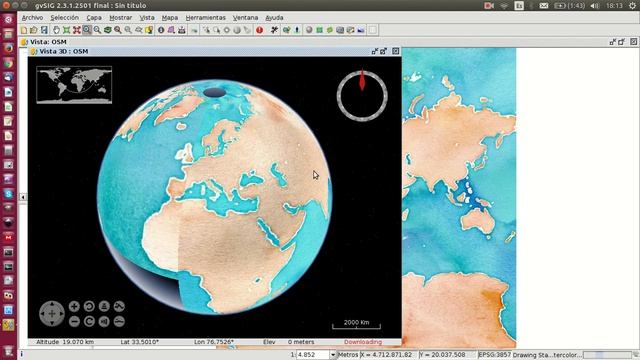The width and height of the screenshot is (640, 360).
Task: Click the green stacked layers toolbar icon
Action: click(x=107, y=30)
